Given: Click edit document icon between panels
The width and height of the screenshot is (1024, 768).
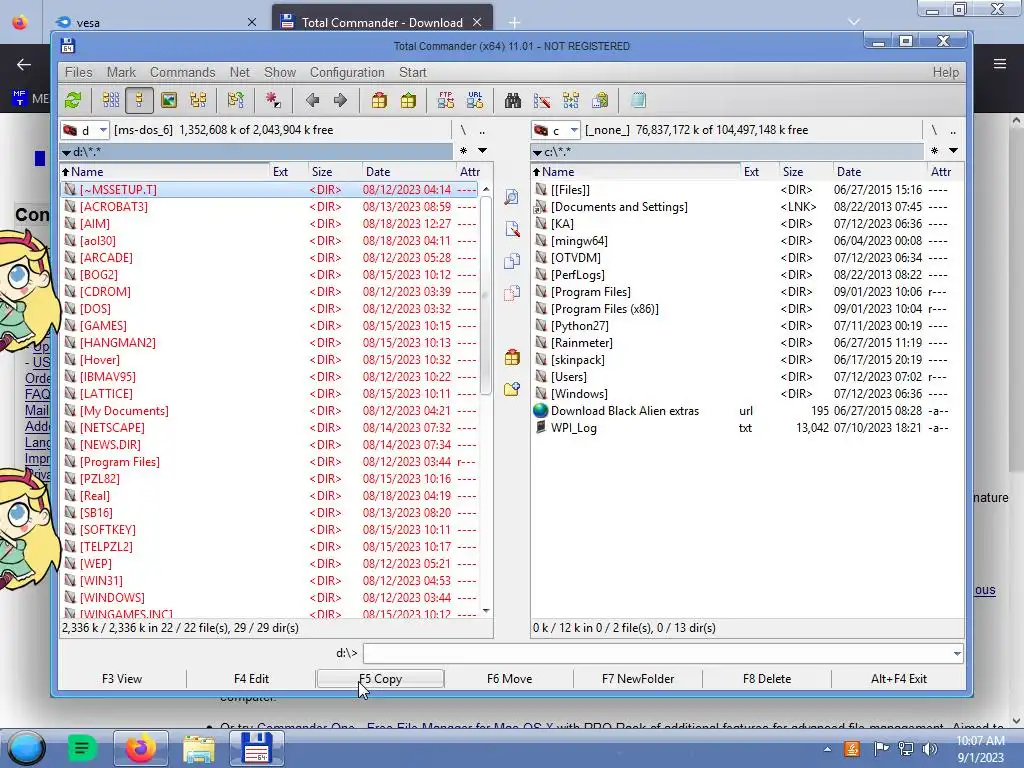Looking at the screenshot, I should [x=512, y=229].
